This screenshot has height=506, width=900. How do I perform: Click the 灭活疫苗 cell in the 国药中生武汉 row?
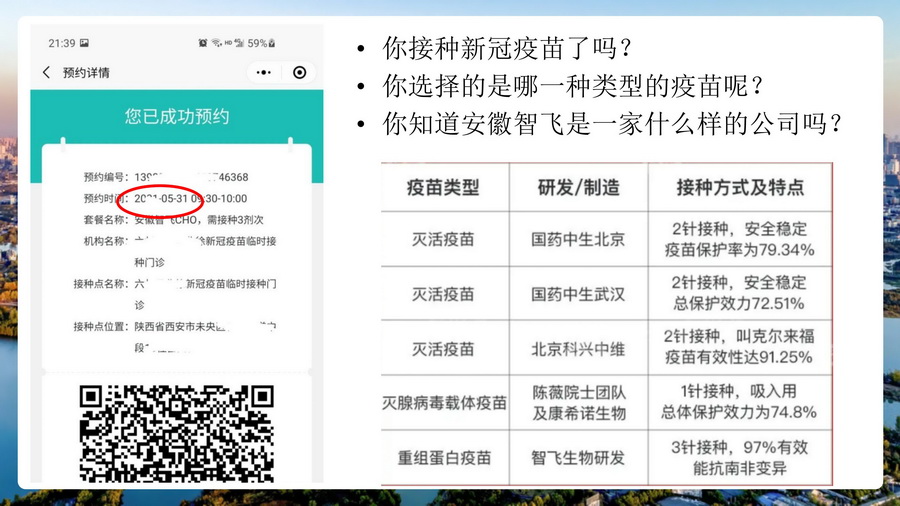tap(443, 294)
